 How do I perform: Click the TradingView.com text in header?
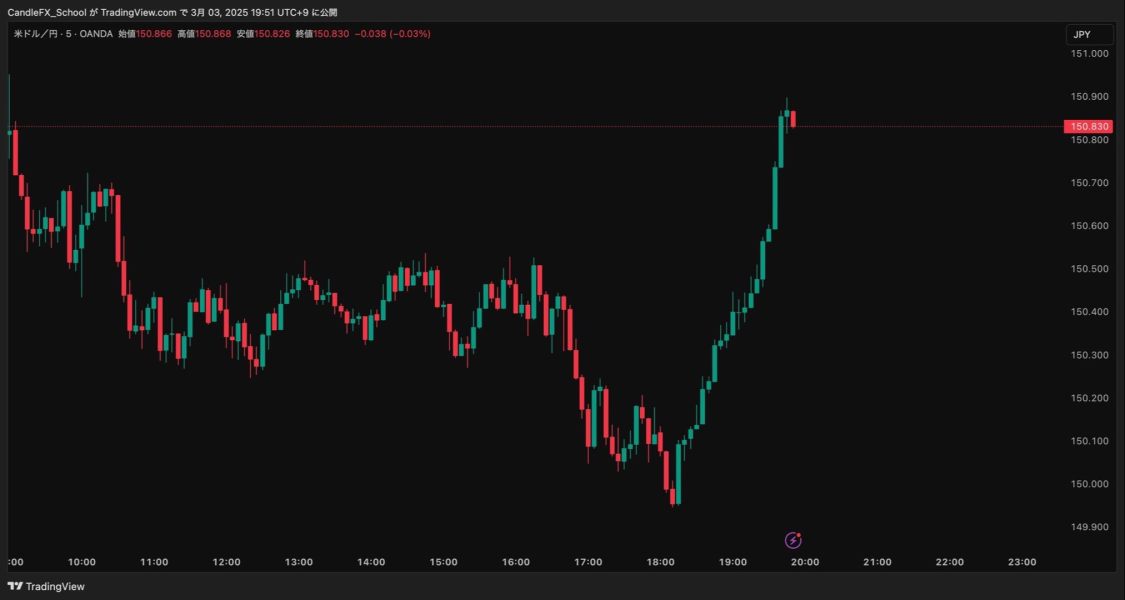138,12
